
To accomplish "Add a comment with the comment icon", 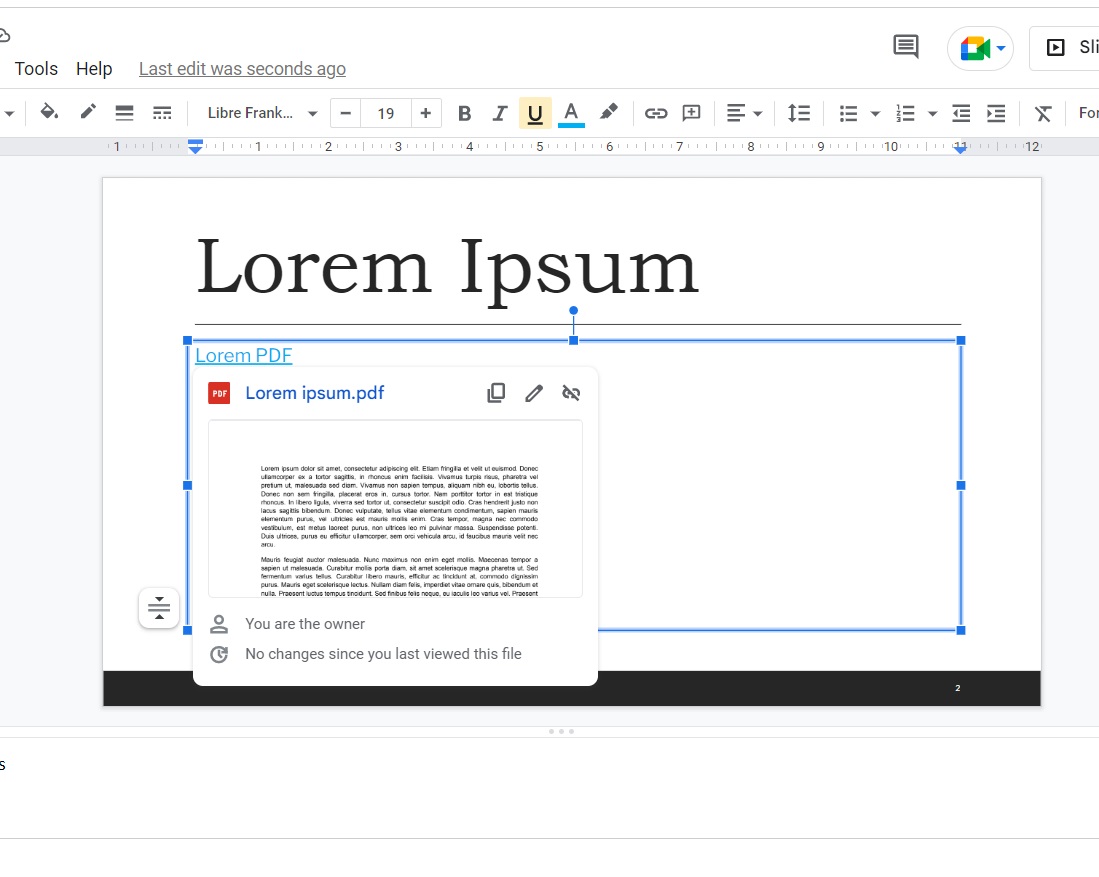I will tap(690, 112).
